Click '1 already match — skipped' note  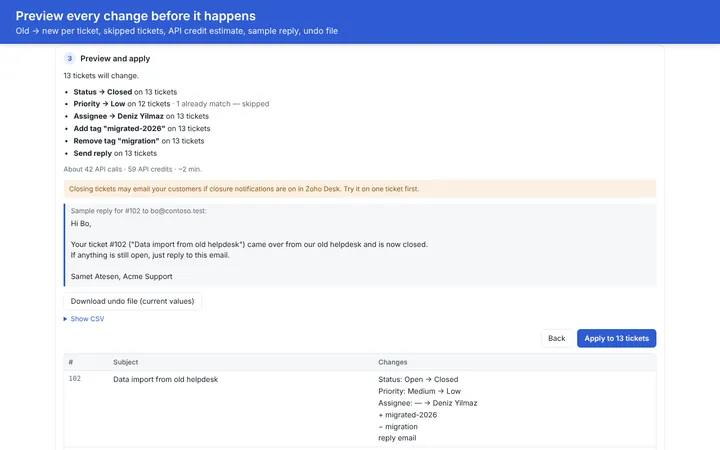coord(223,104)
